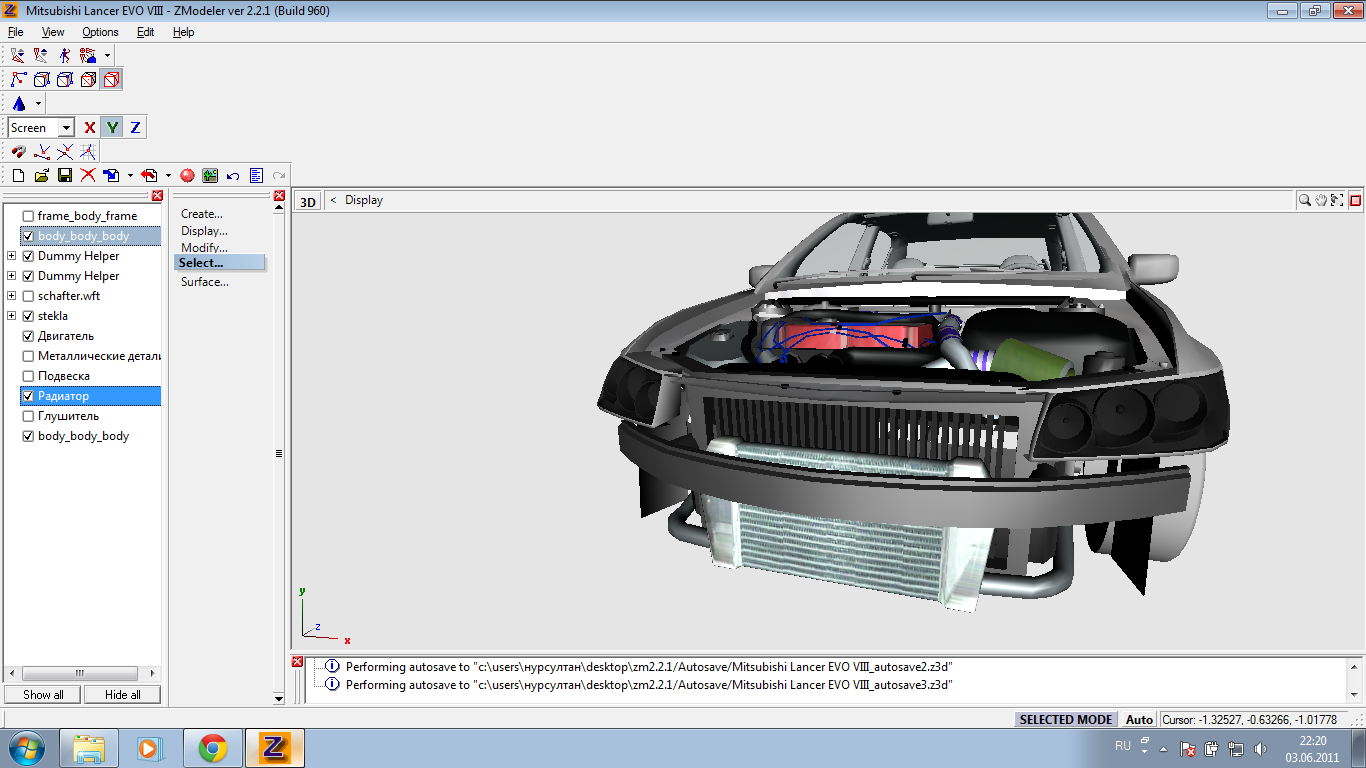
Task: Click the magnifier zoom icon in viewport
Action: pos(1305,200)
